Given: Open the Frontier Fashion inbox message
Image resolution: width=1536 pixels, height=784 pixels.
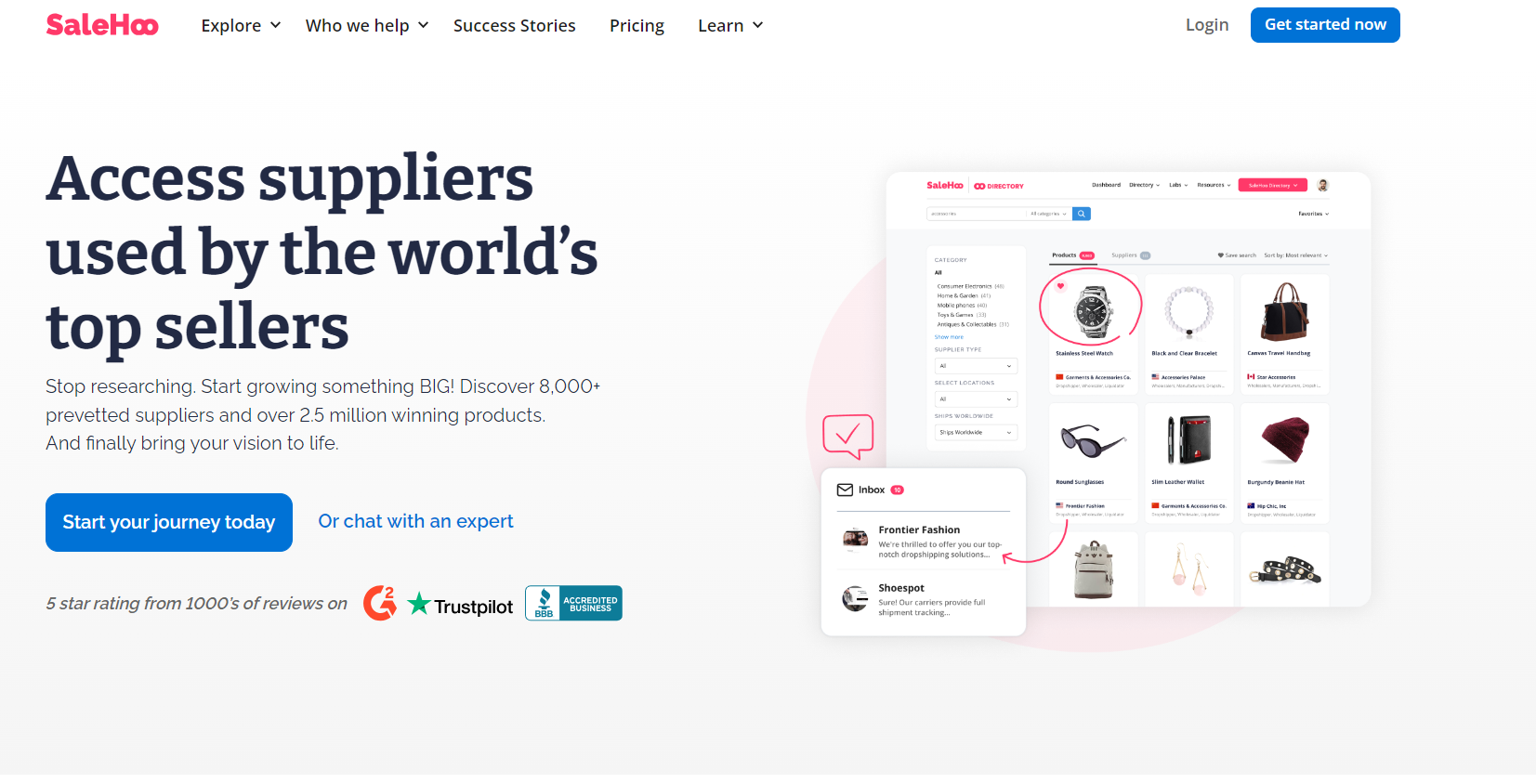Looking at the screenshot, I should (924, 542).
